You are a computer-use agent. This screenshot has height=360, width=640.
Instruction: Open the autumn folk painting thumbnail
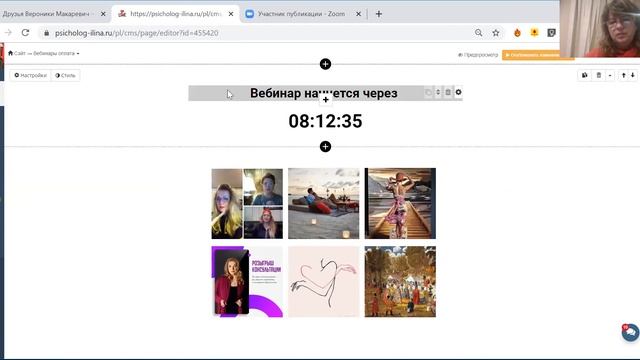pos(400,282)
